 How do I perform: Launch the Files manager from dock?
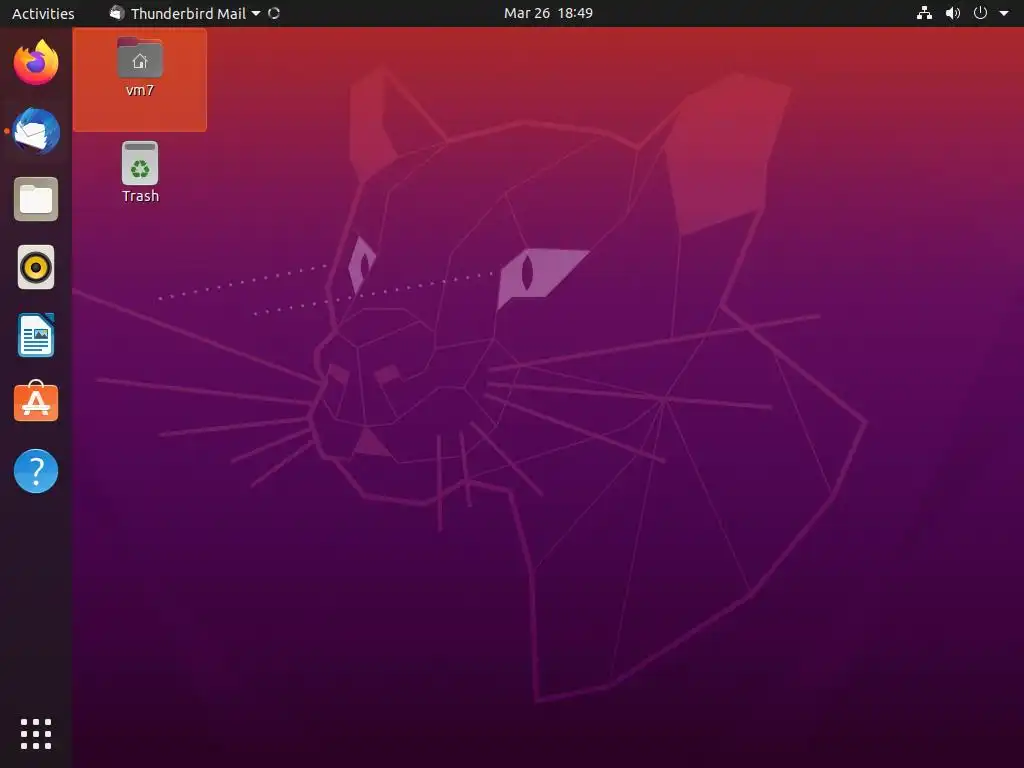[x=36, y=199]
